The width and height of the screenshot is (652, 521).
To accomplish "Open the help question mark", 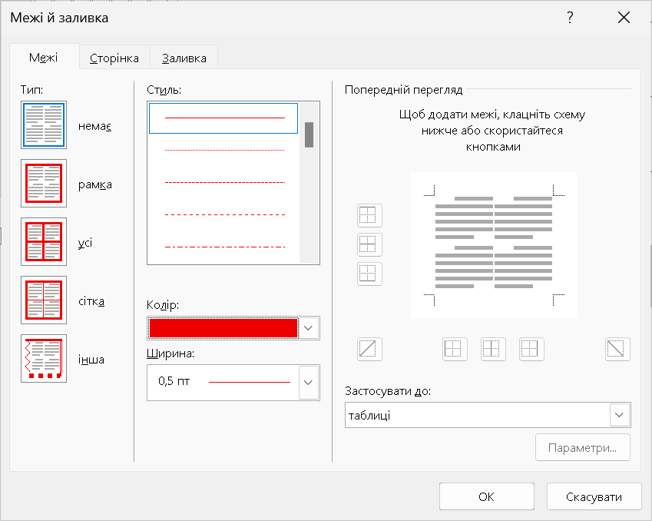I will pyautogui.click(x=570, y=17).
